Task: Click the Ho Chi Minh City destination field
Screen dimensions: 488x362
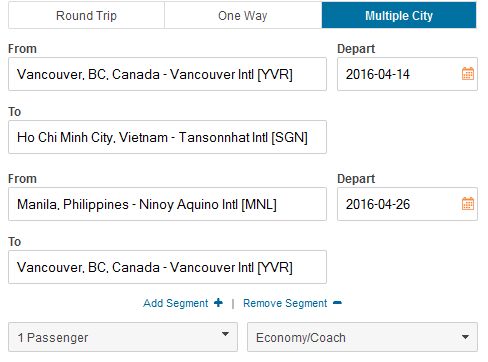Action: [x=167, y=137]
